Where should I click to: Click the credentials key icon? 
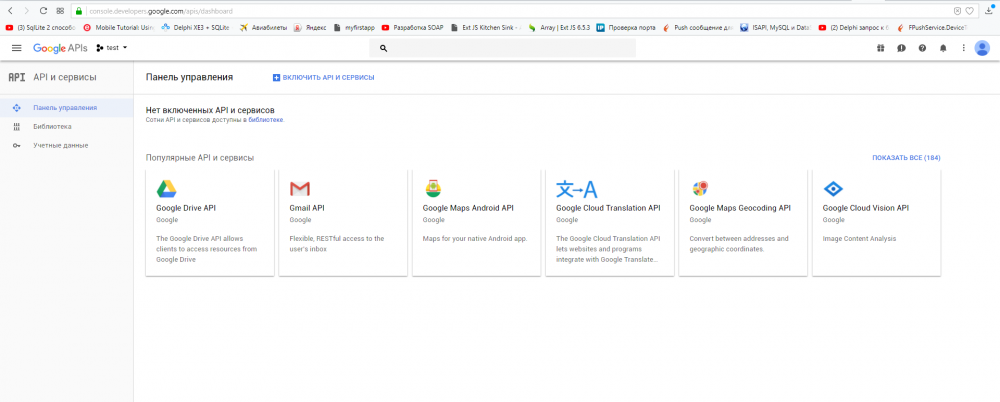click(17, 145)
